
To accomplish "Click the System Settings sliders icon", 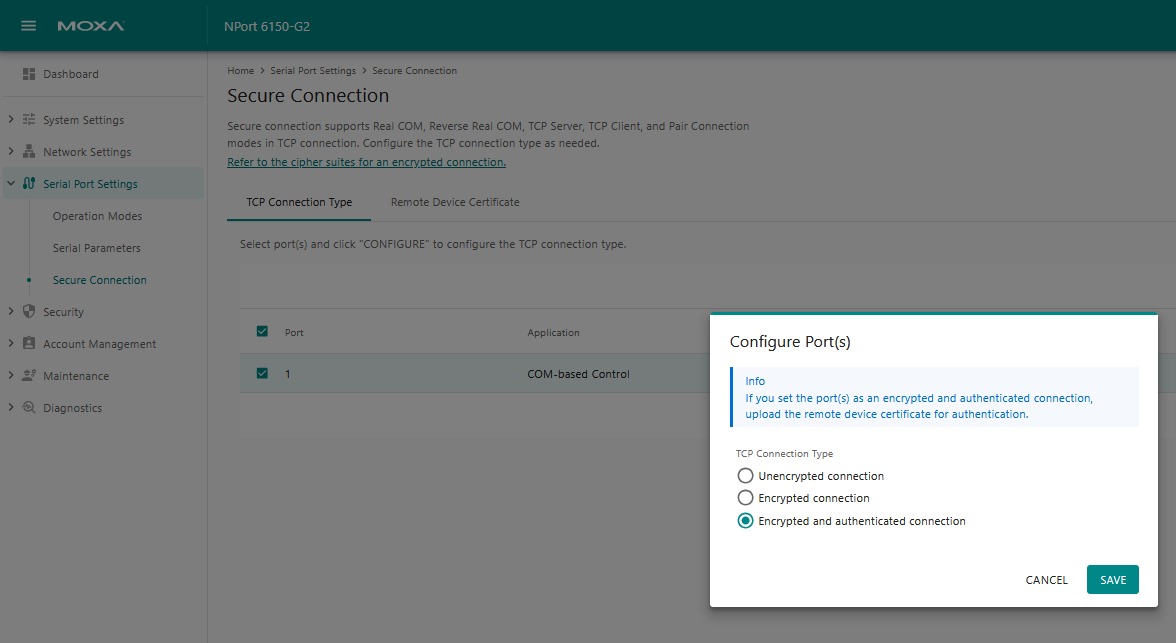I will pos(29,120).
